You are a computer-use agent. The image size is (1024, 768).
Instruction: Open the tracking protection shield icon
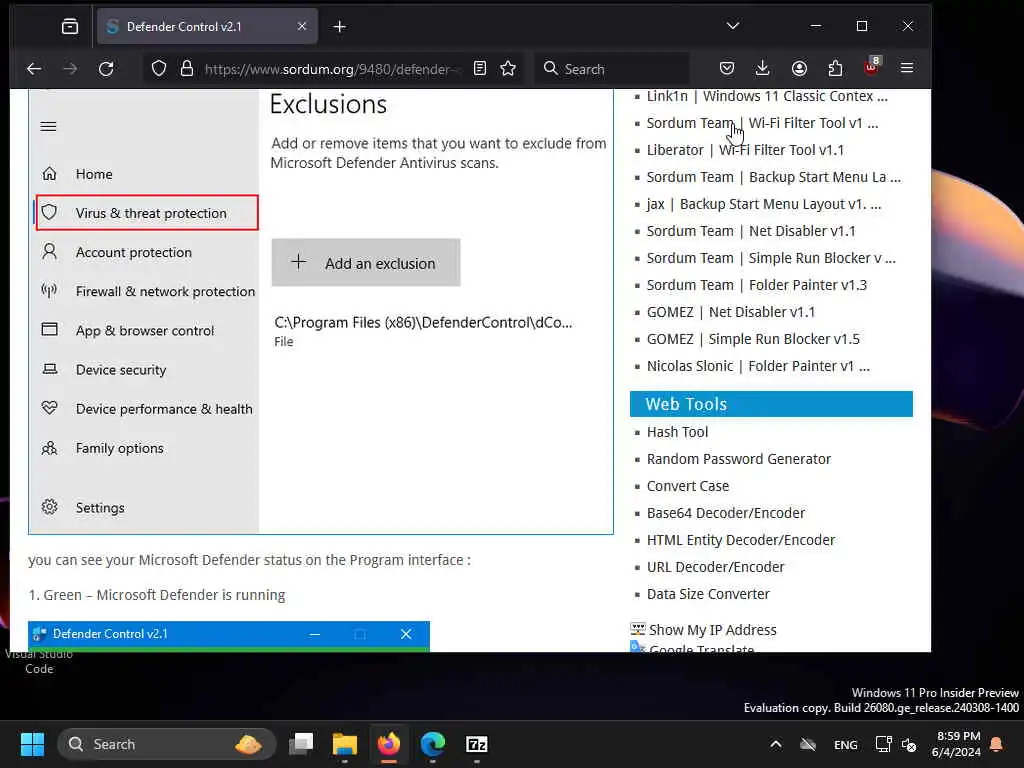[x=159, y=69]
